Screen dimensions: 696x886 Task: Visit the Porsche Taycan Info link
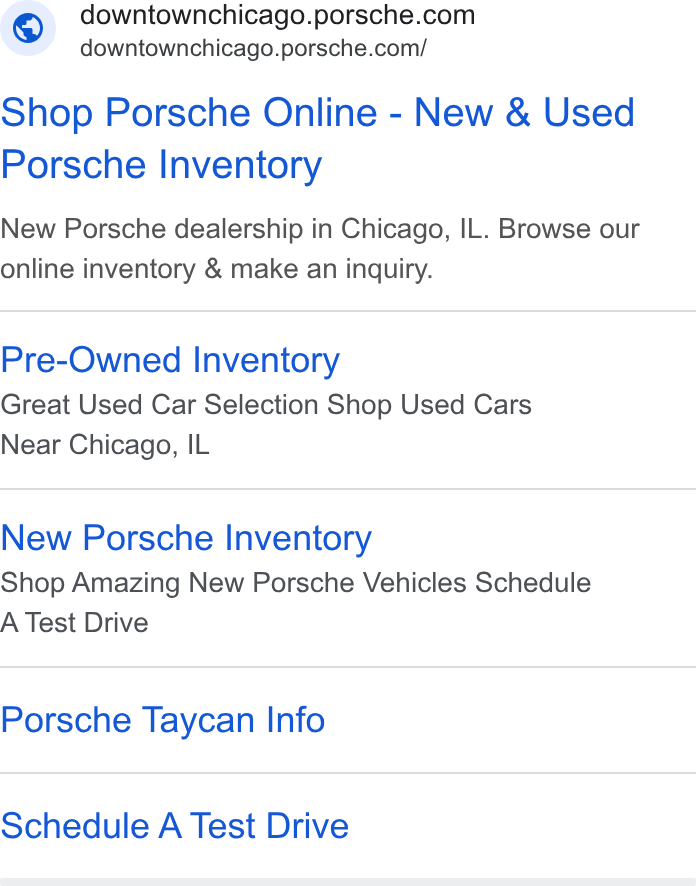(163, 720)
